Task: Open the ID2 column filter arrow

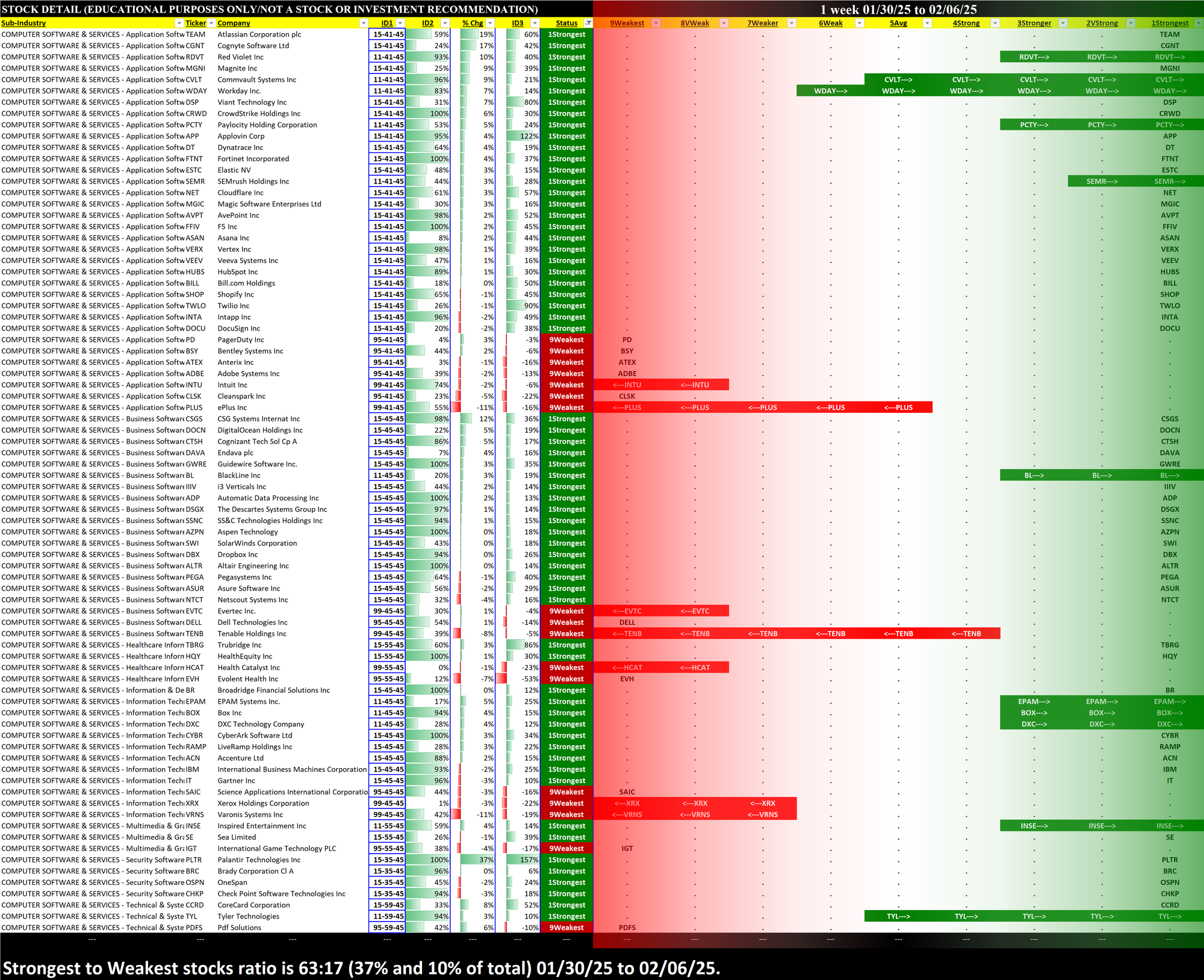Action: coord(445,23)
